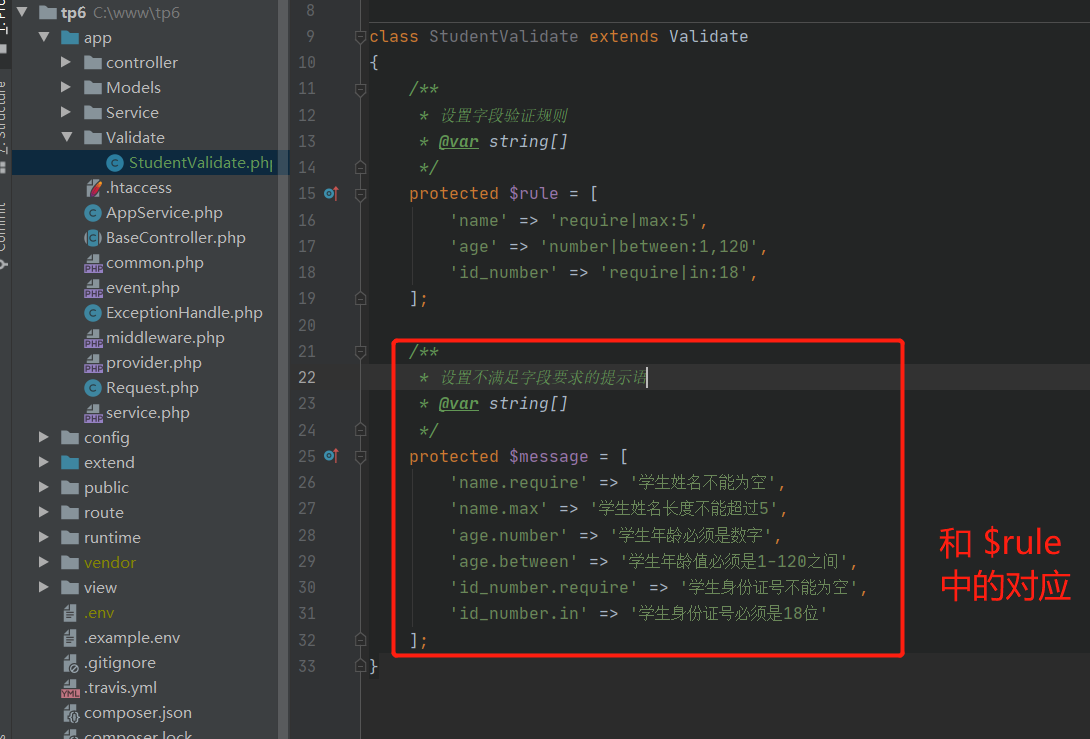Expand the Service folder
Screen dimensions: 1090x739
coord(66,112)
